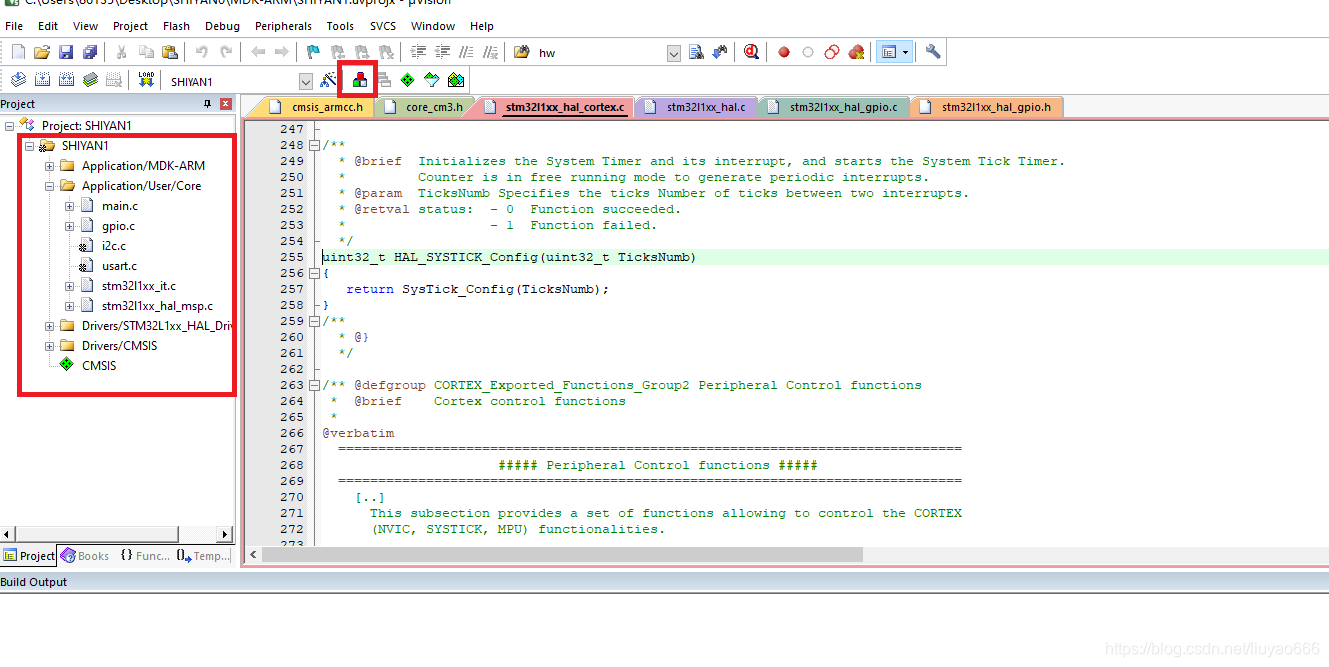Click the Build target icon

[42, 80]
